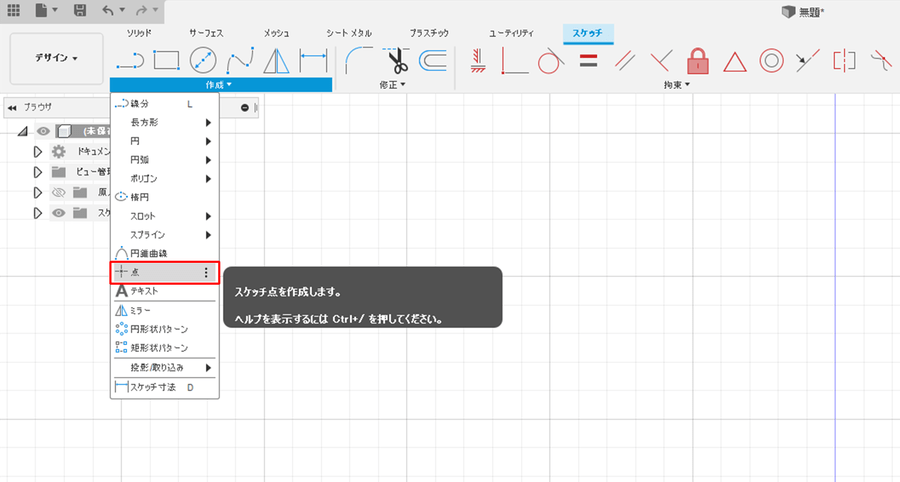Choose ミラー from the create menu
The width and height of the screenshot is (900, 482).
[x=164, y=310]
